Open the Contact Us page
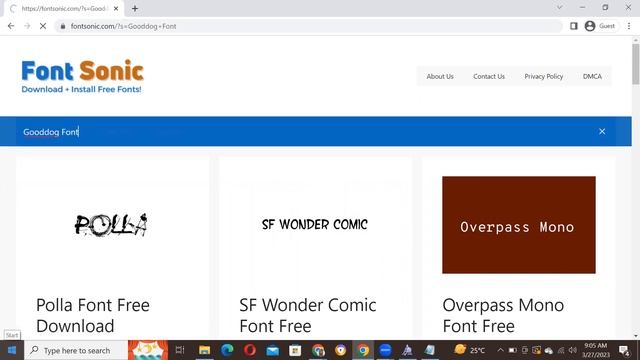 click(489, 76)
